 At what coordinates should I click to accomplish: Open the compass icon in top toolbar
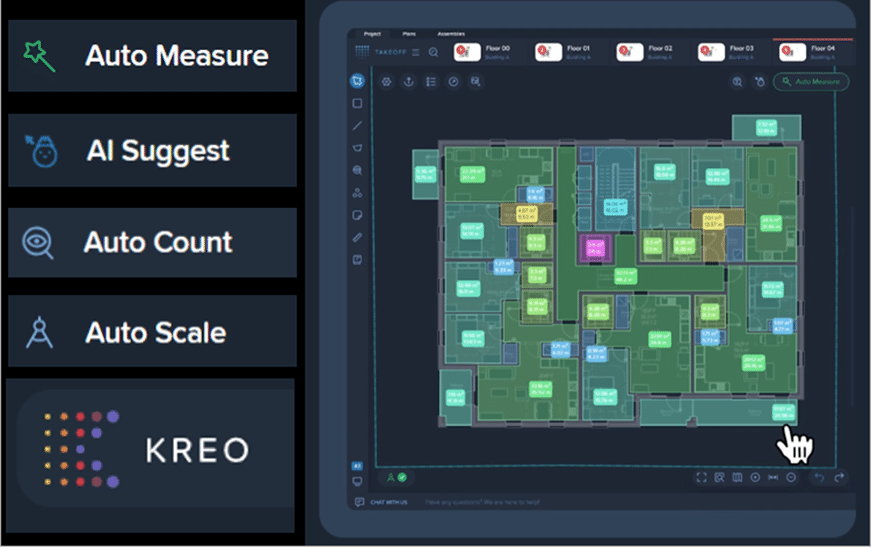[453, 82]
